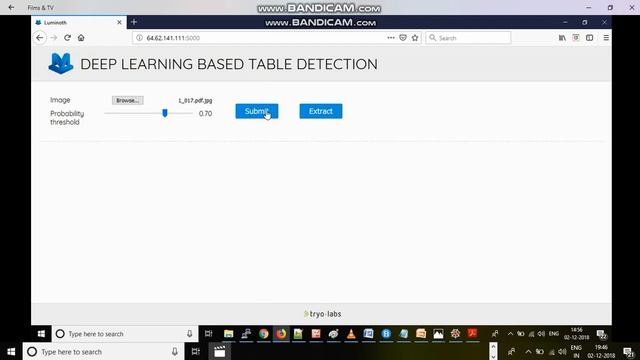Click the bottom taskbar's Task View icon

tap(196, 351)
